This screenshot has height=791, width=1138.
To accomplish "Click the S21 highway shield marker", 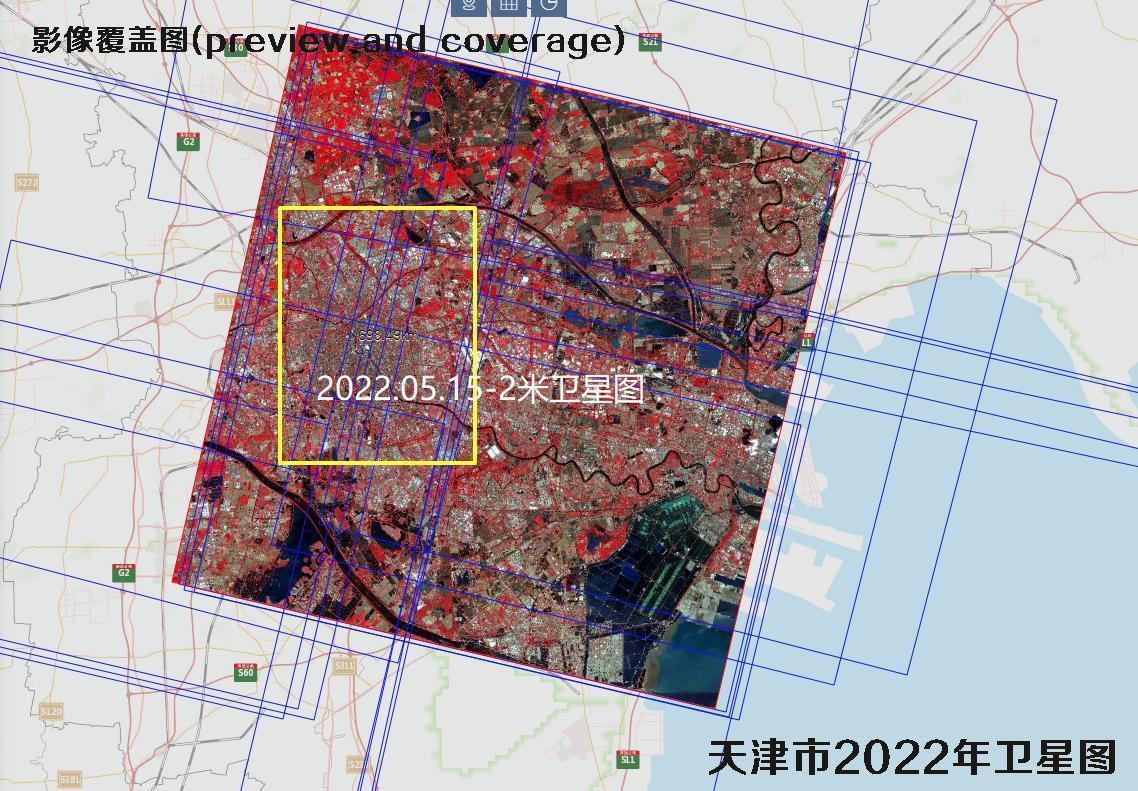I will 651,41.
